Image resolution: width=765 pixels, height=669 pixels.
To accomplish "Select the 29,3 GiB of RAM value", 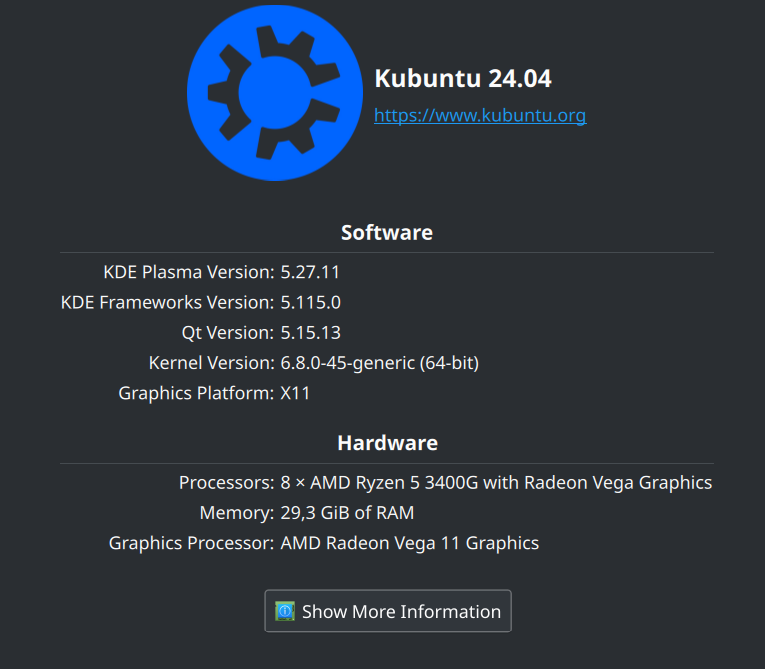I will click(x=347, y=513).
